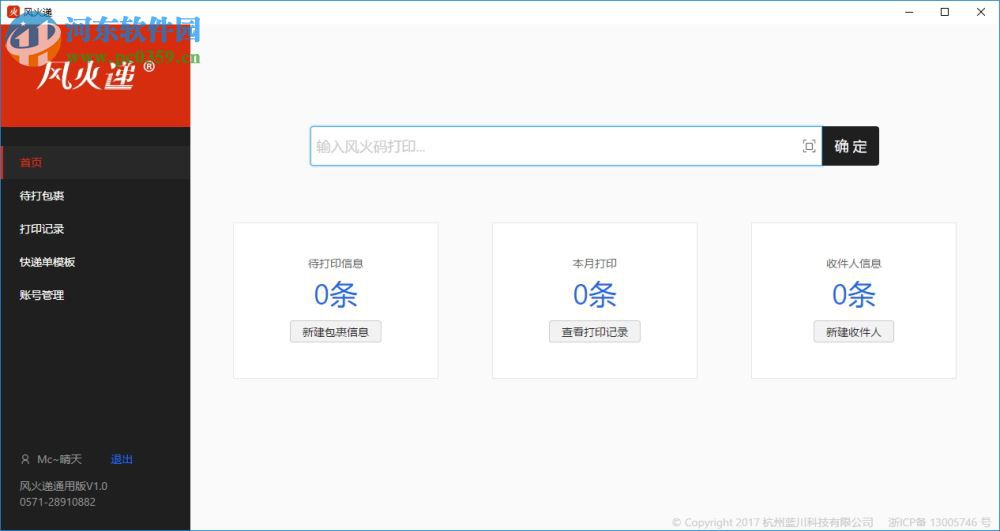Click the 风火递 app icon in title bar
This screenshot has height=531, width=1000.
pyautogui.click(x=13, y=11)
